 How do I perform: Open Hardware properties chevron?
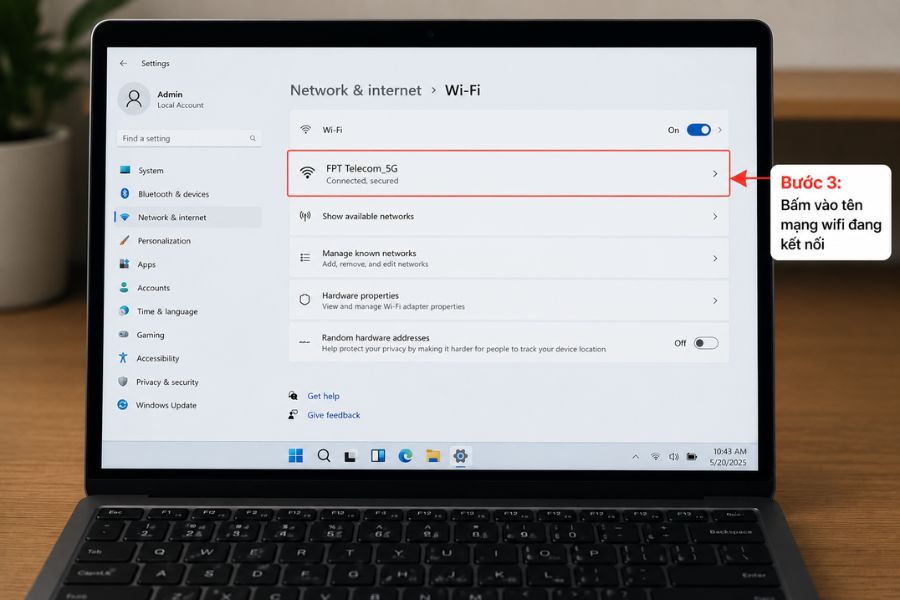click(715, 300)
